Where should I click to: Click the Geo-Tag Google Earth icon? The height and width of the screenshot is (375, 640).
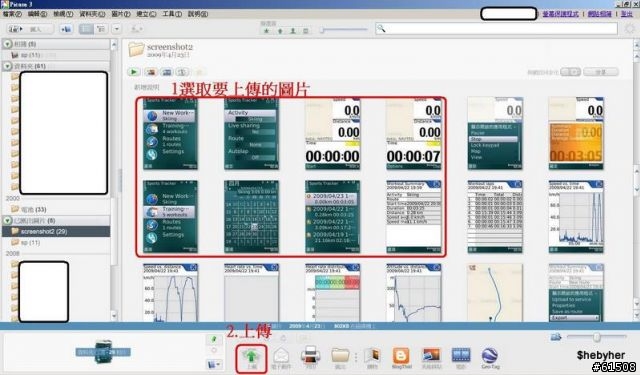click(490, 355)
